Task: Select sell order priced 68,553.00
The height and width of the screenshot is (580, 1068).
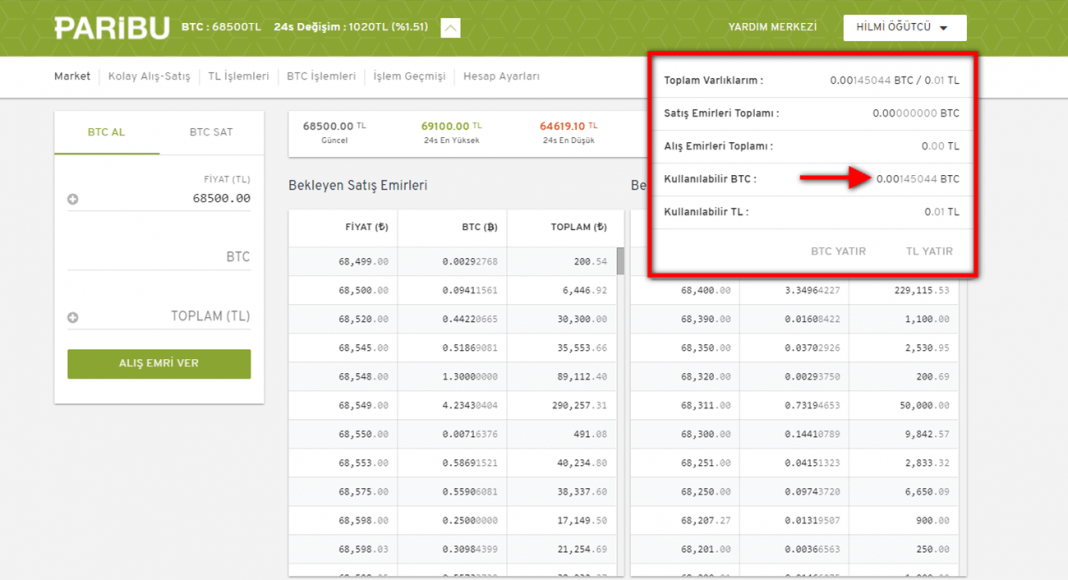Action: coord(452,463)
